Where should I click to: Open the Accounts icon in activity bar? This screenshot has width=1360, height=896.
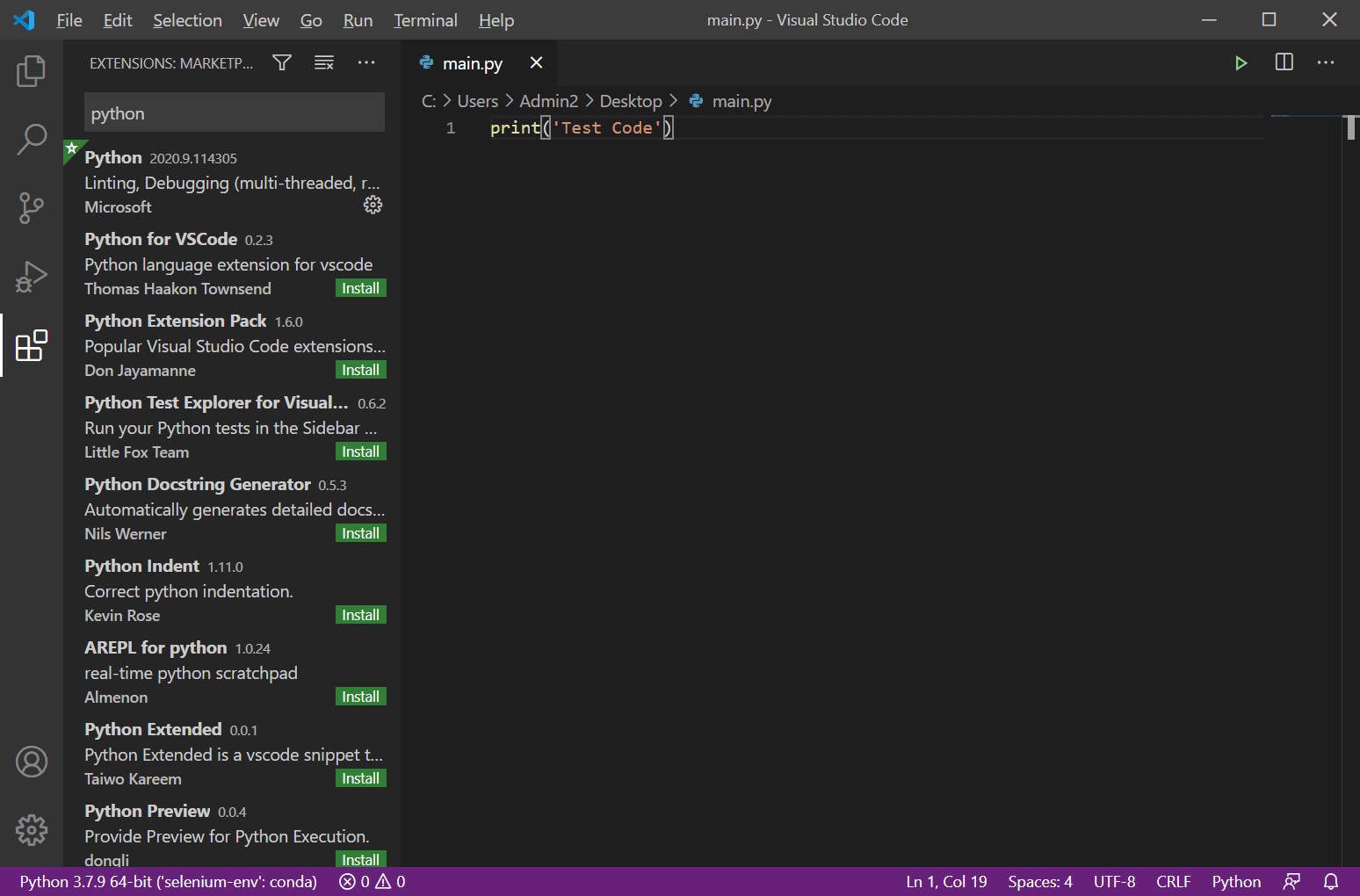click(32, 762)
